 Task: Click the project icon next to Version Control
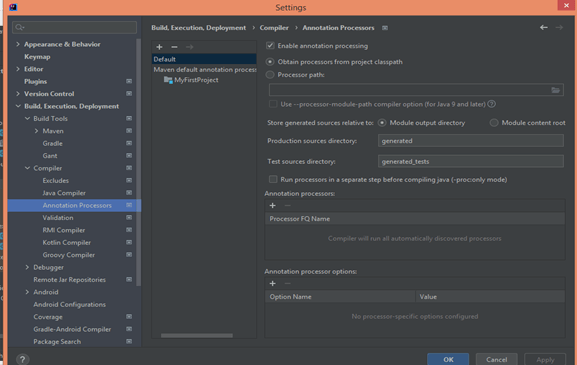129,93
